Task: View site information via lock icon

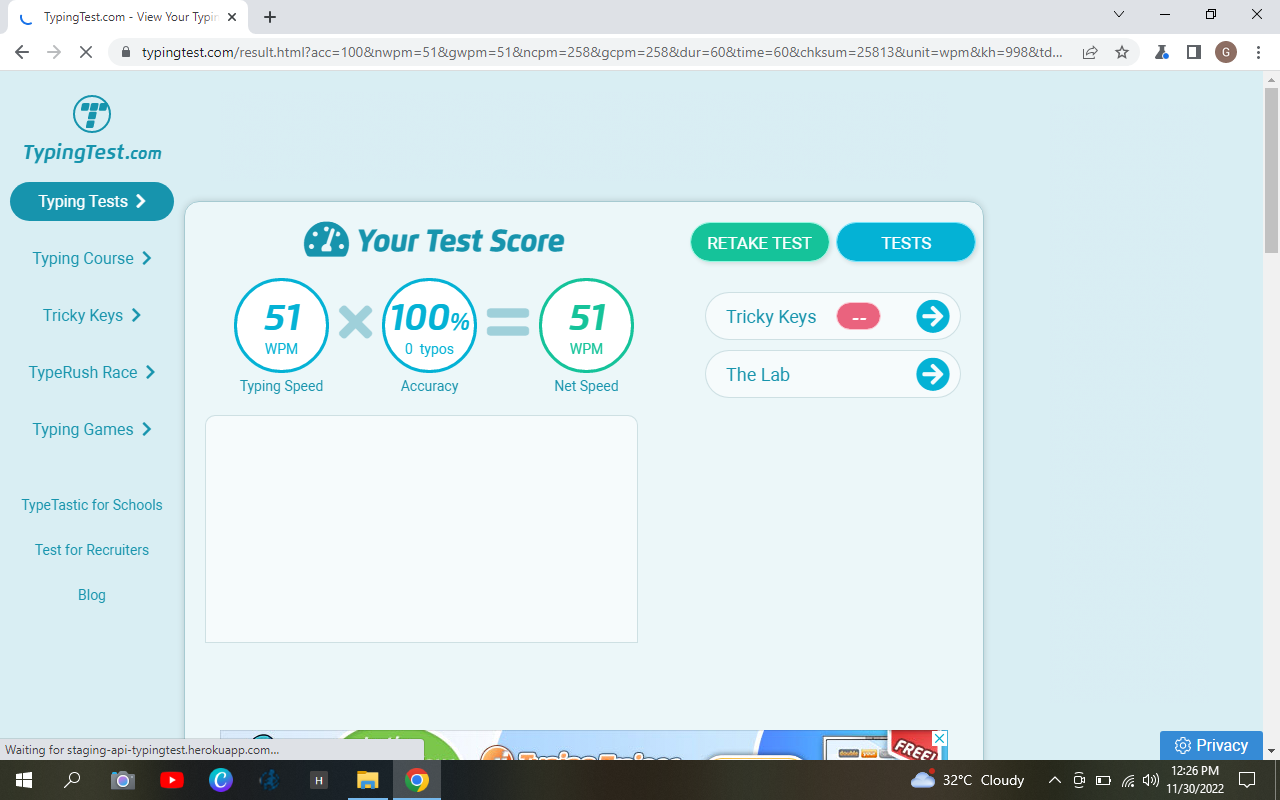Action: (126, 52)
